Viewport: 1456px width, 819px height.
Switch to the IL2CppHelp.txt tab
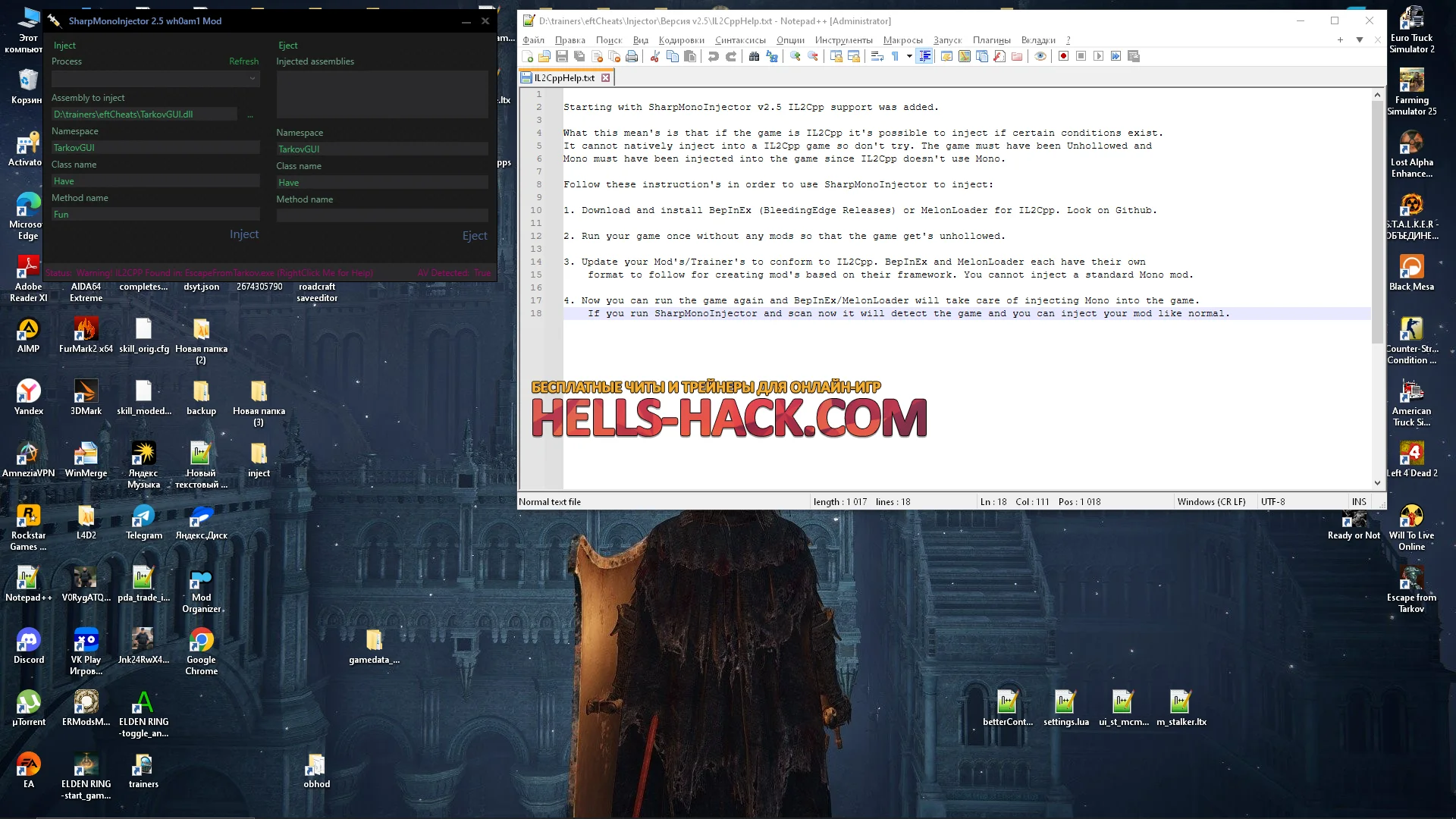[x=564, y=77]
